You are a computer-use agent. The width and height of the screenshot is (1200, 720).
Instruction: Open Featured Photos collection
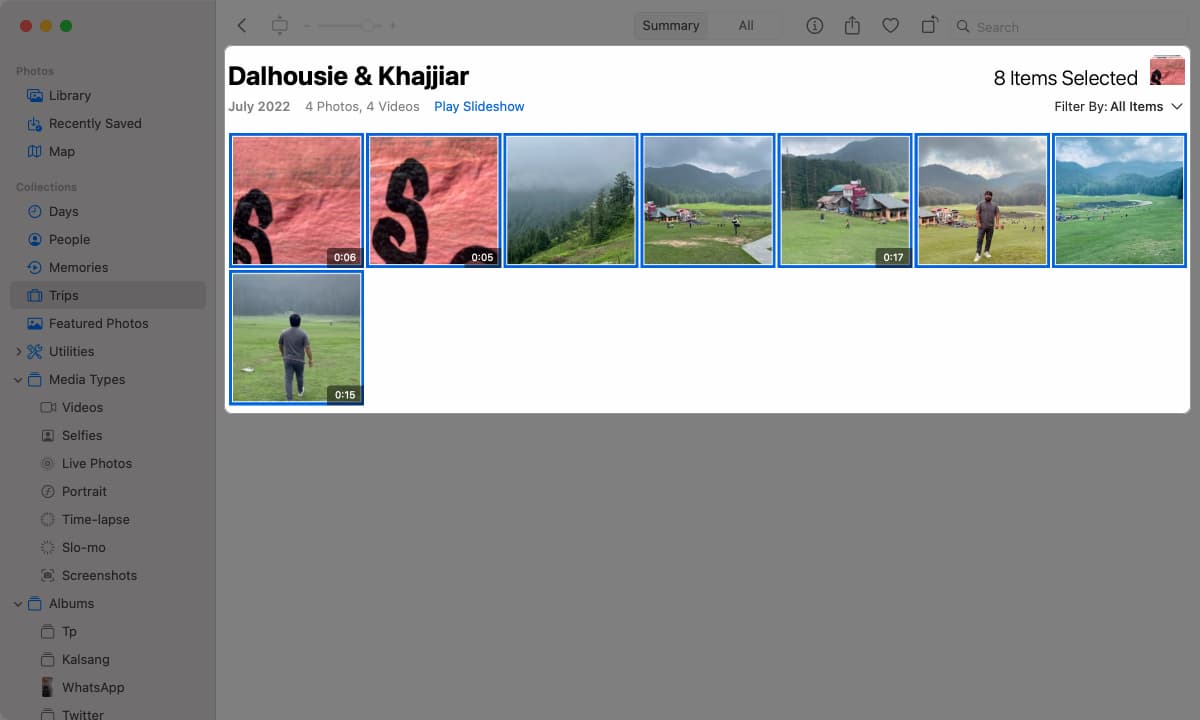coord(108,324)
